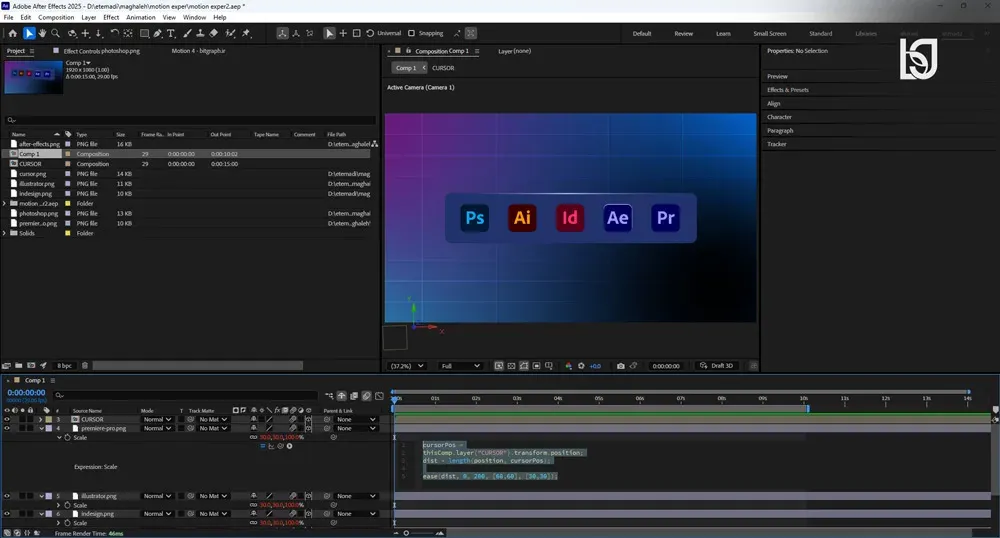Create a new composition from Project panel

(31, 365)
